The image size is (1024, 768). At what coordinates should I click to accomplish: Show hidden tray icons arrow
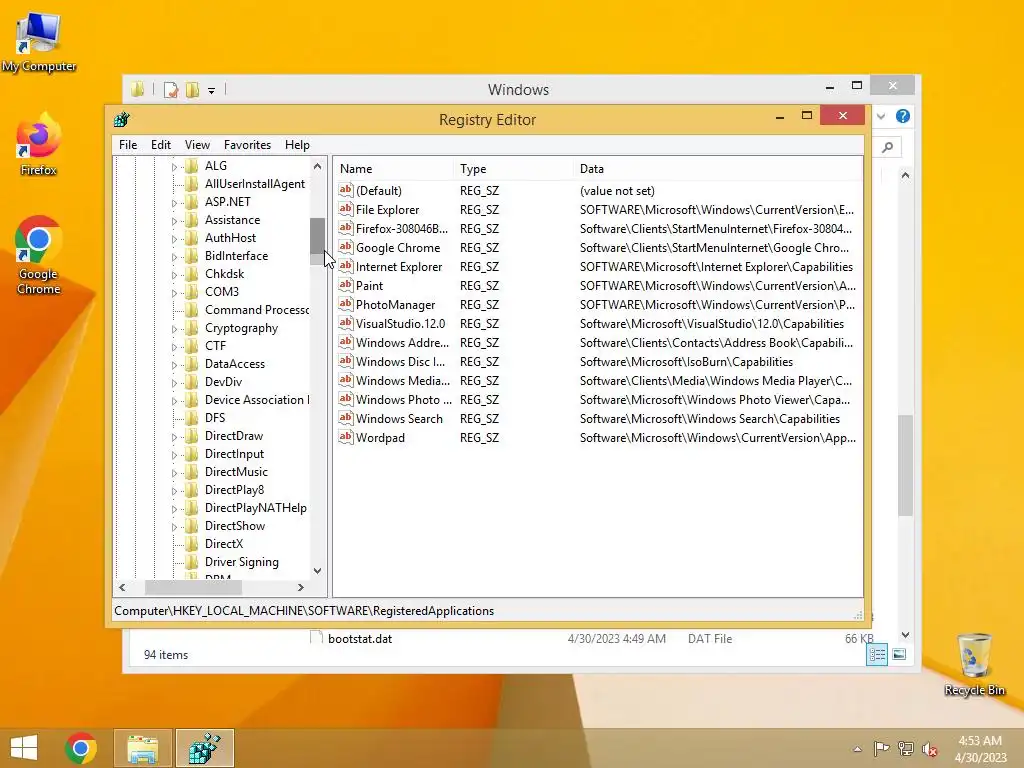[x=857, y=749]
